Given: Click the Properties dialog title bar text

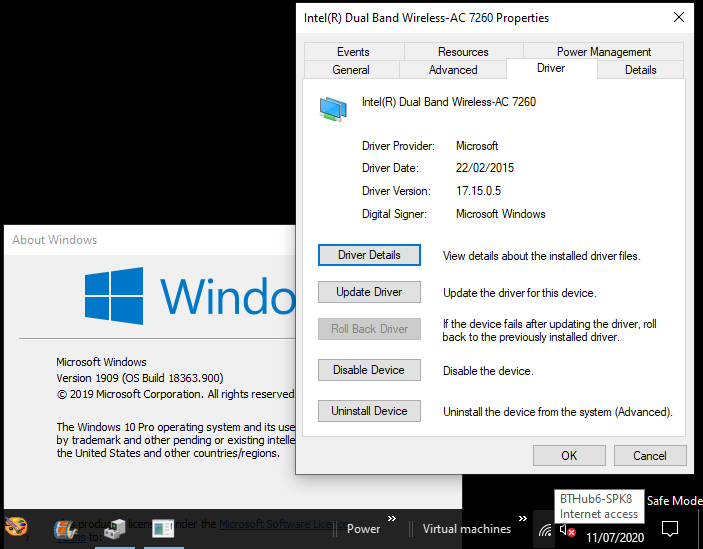Looking at the screenshot, I should pyautogui.click(x=426, y=18).
